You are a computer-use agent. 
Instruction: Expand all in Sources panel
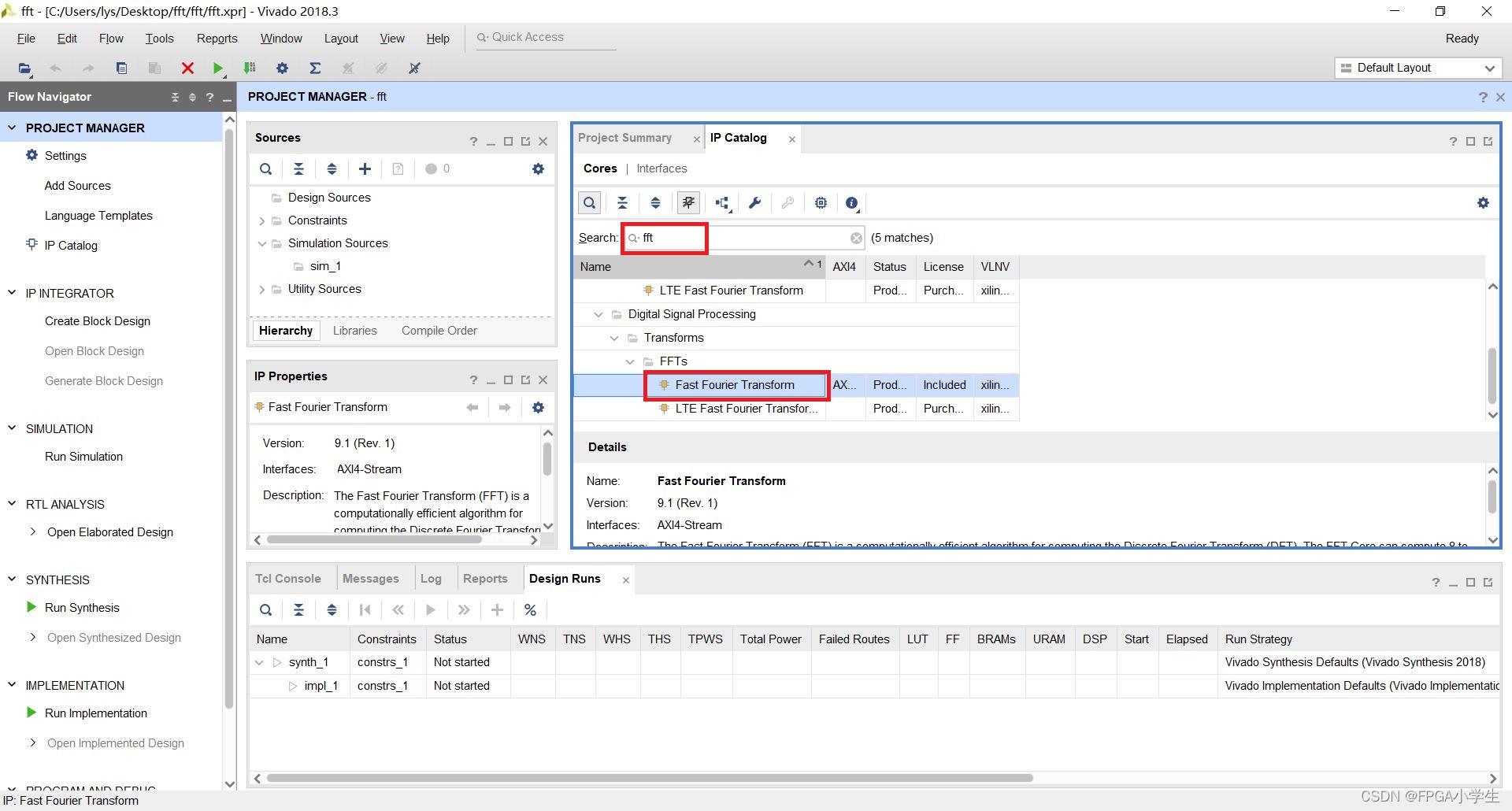pyautogui.click(x=332, y=168)
